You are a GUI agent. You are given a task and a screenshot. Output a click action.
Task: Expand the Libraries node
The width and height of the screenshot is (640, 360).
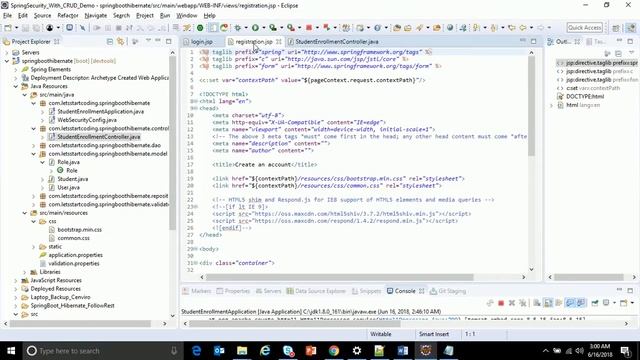[x=24, y=272]
